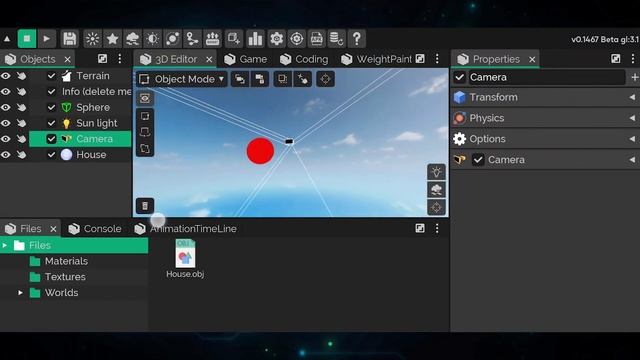Switch to the 3D Editor tab
Viewport: 640px width, 360px height.
click(x=176, y=59)
